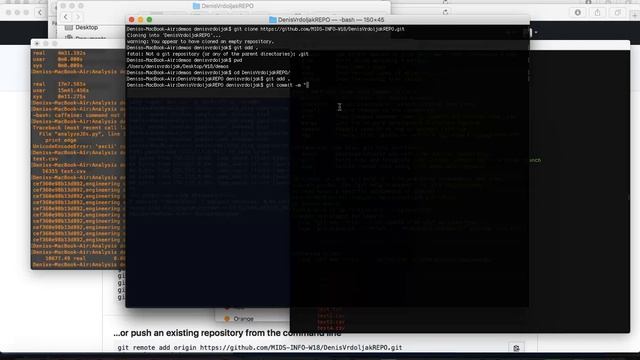Viewport: 640px width, 360px height.
Task: Click 'Traceback (most recent call' line
Action: point(79,128)
